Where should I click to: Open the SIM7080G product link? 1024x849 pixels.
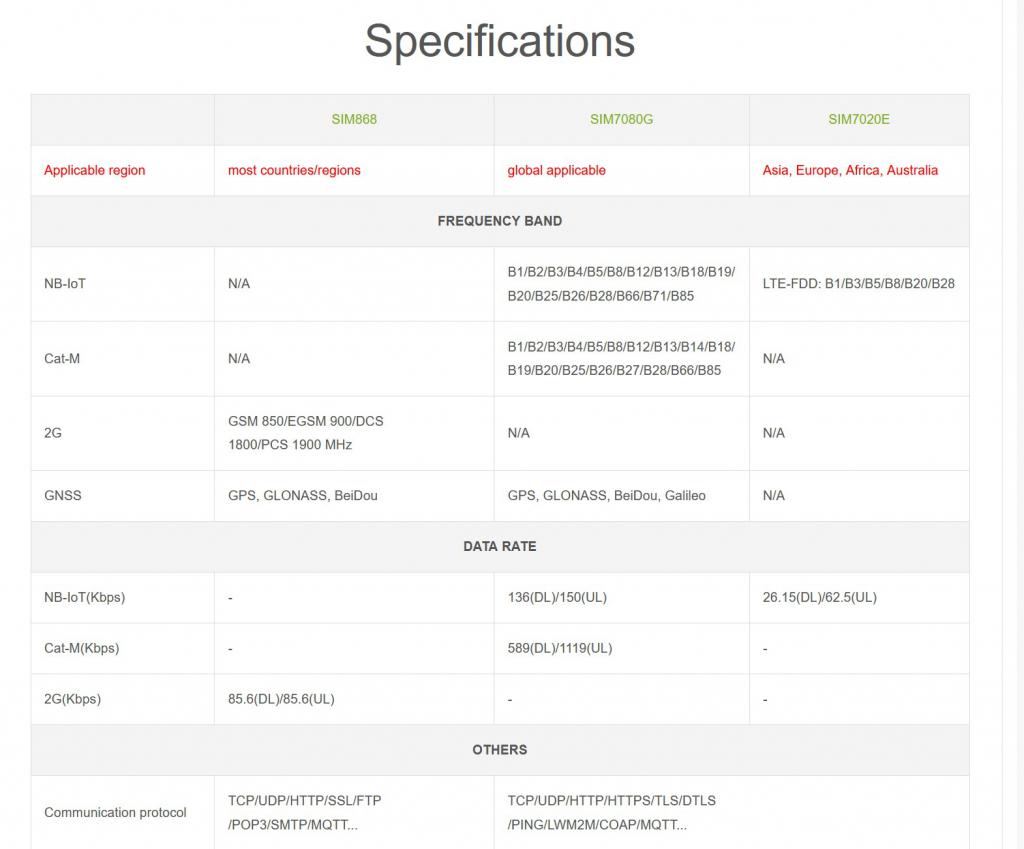point(621,119)
